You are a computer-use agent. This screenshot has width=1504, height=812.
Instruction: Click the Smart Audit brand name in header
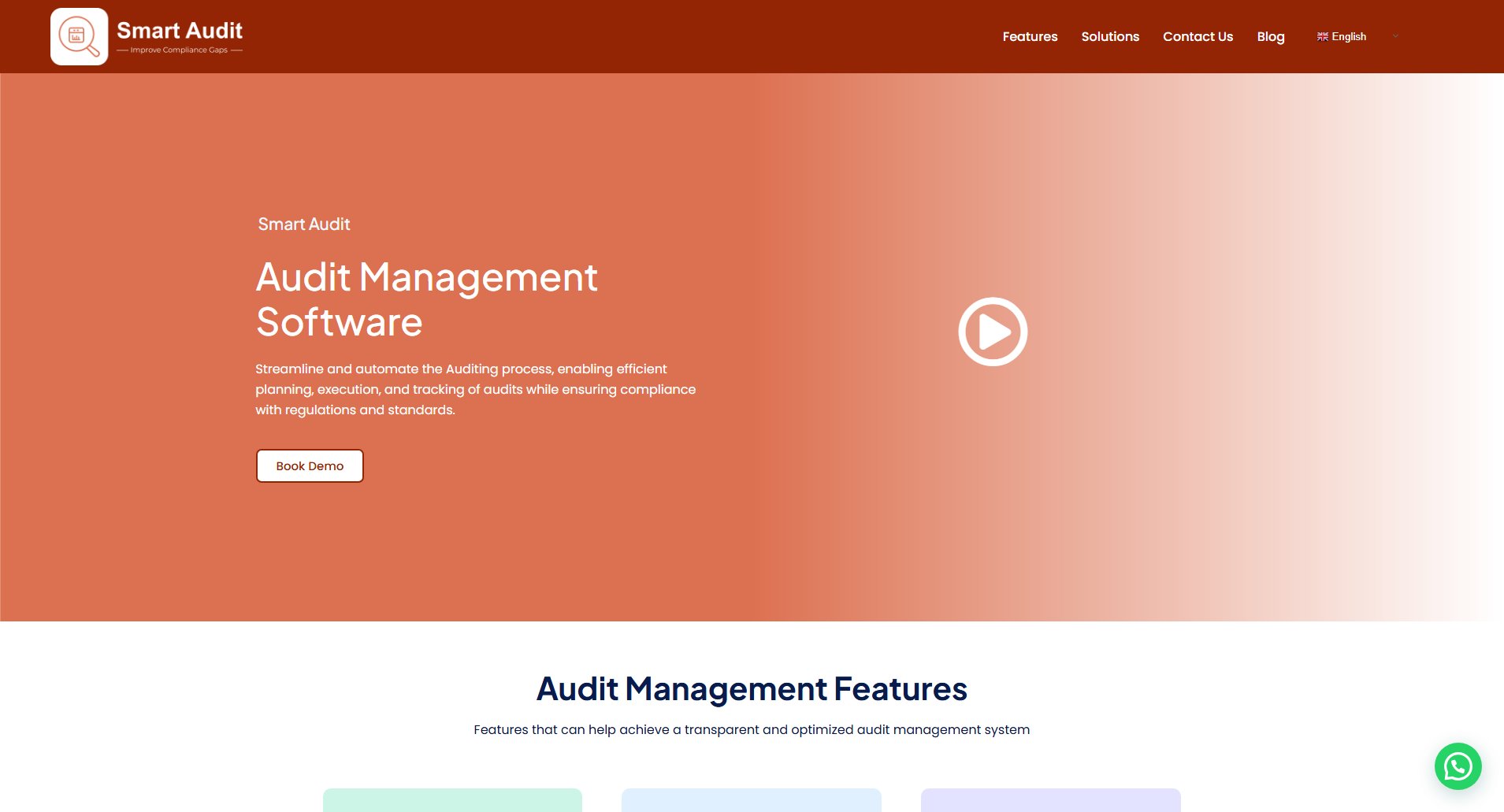(x=180, y=31)
